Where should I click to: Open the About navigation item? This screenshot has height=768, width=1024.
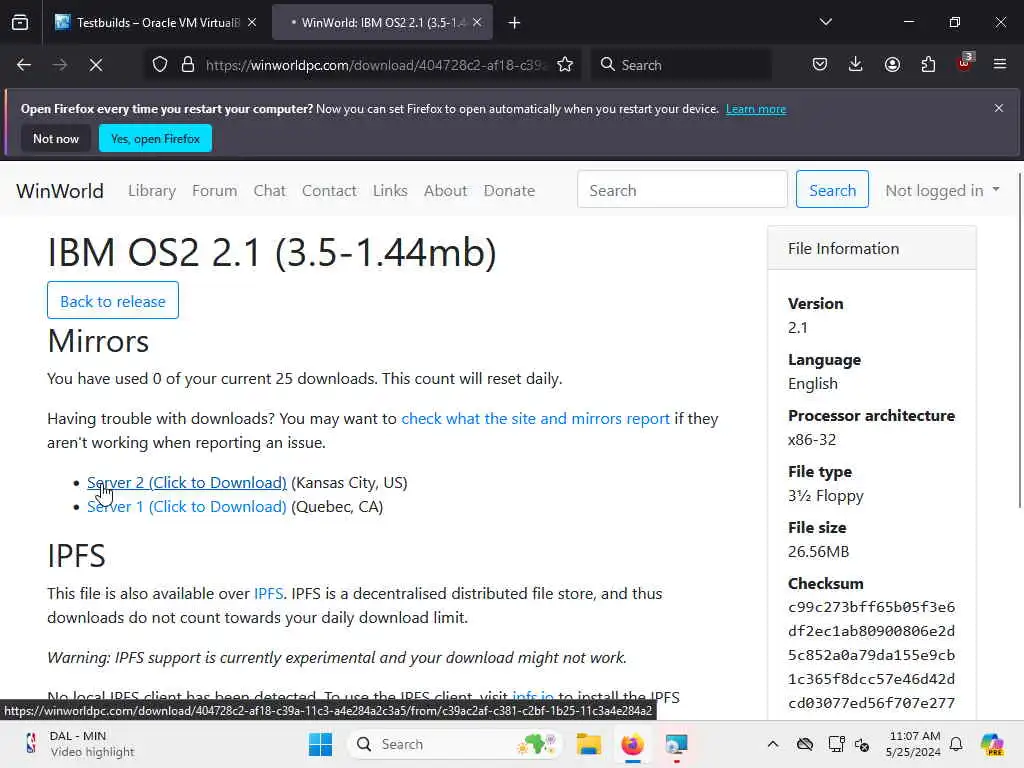click(x=445, y=191)
